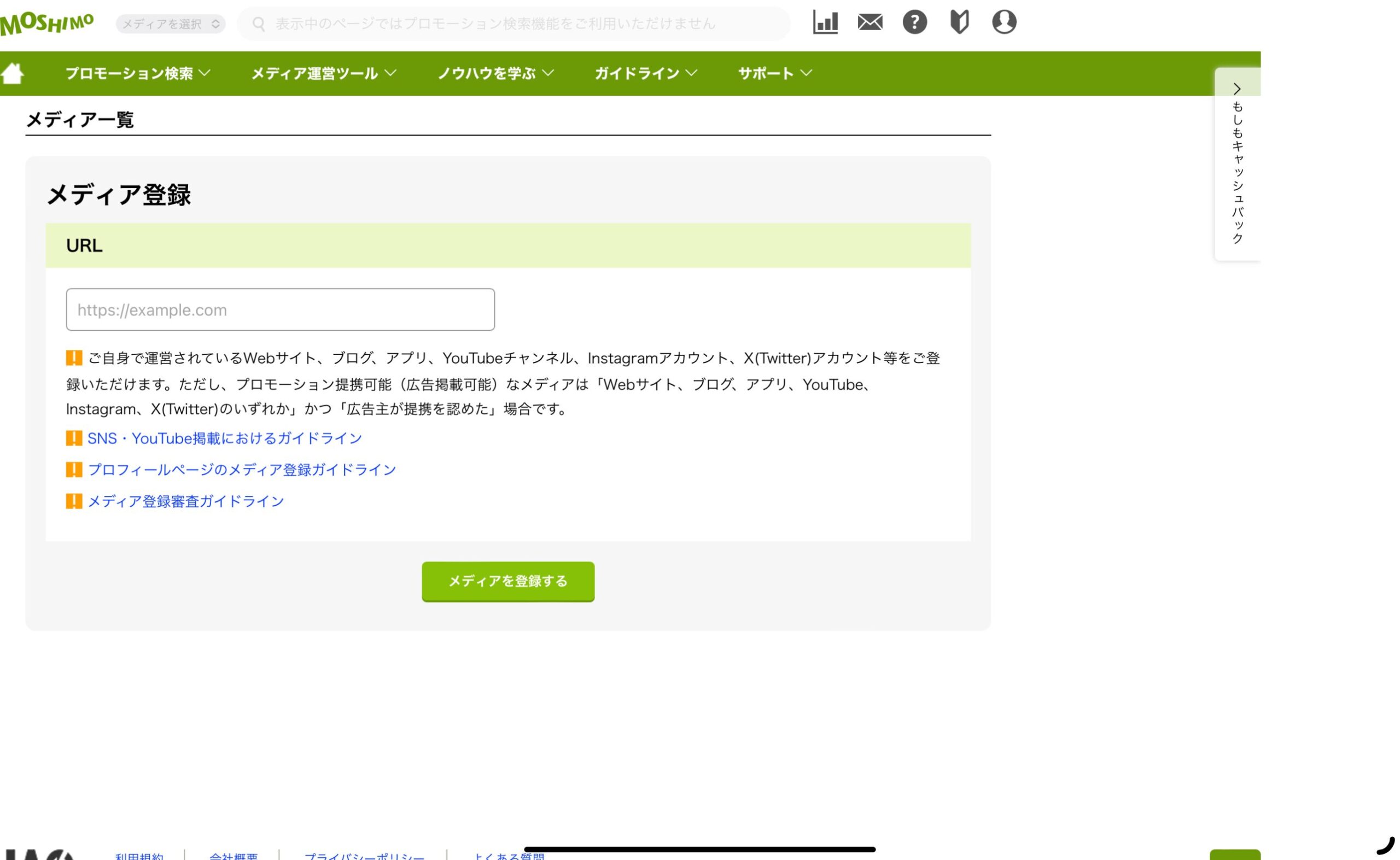The width and height of the screenshot is (1400, 860).
Task: Open the envelope messages icon
Action: [x=870, y=23]
